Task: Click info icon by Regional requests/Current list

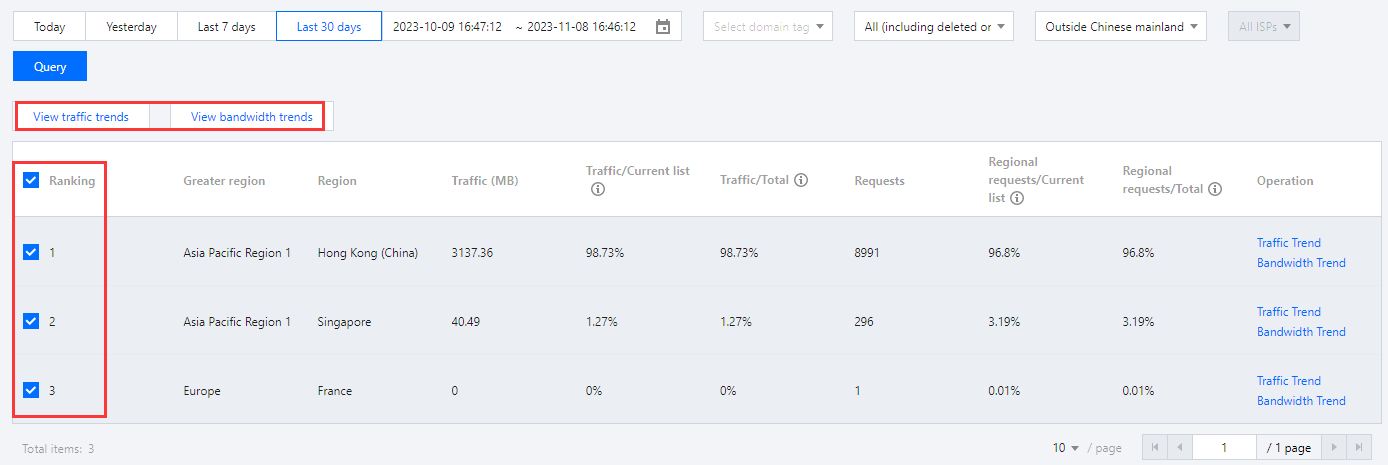Action: pyautogui.click(x=1017, y=198)
